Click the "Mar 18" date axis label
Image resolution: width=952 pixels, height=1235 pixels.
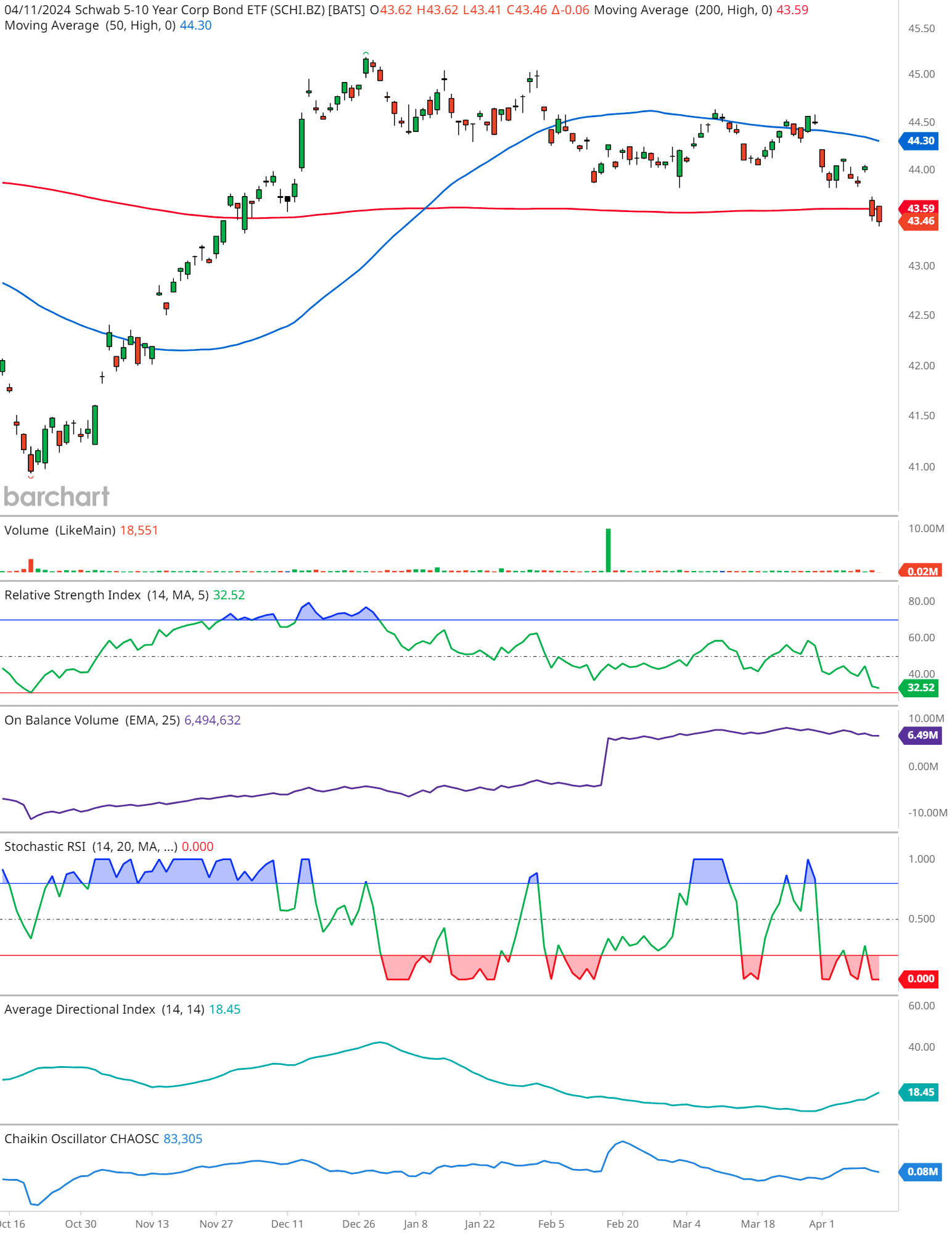click(x=758, y=1224)
